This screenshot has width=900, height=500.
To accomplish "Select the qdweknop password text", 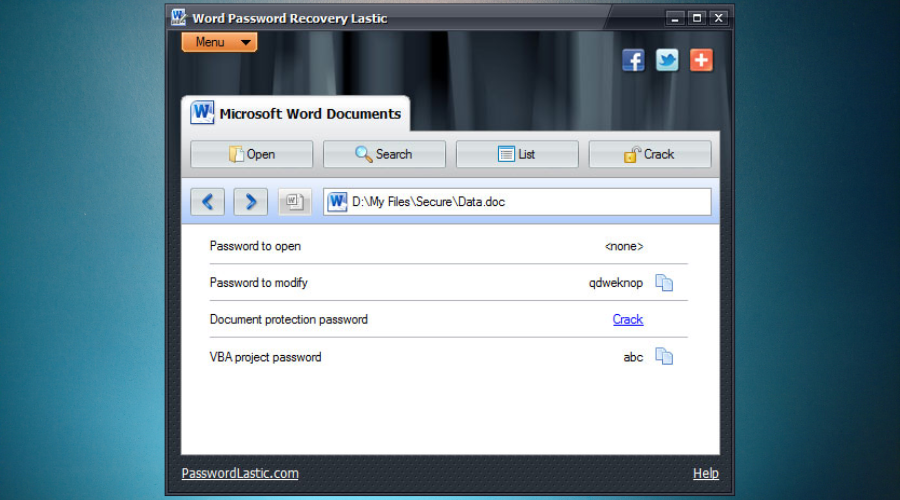I will (616, 282).
